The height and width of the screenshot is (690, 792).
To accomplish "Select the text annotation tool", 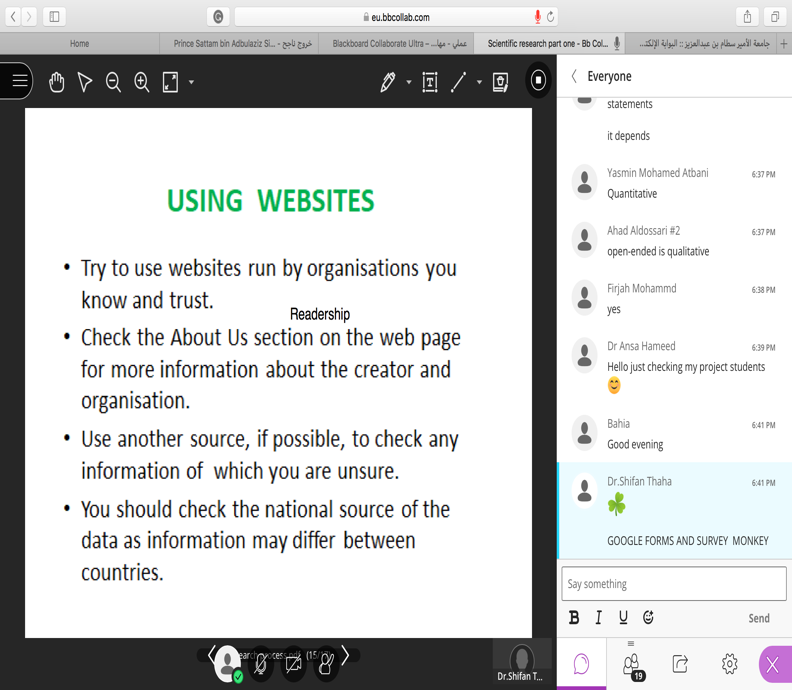I will click(430, 82).
